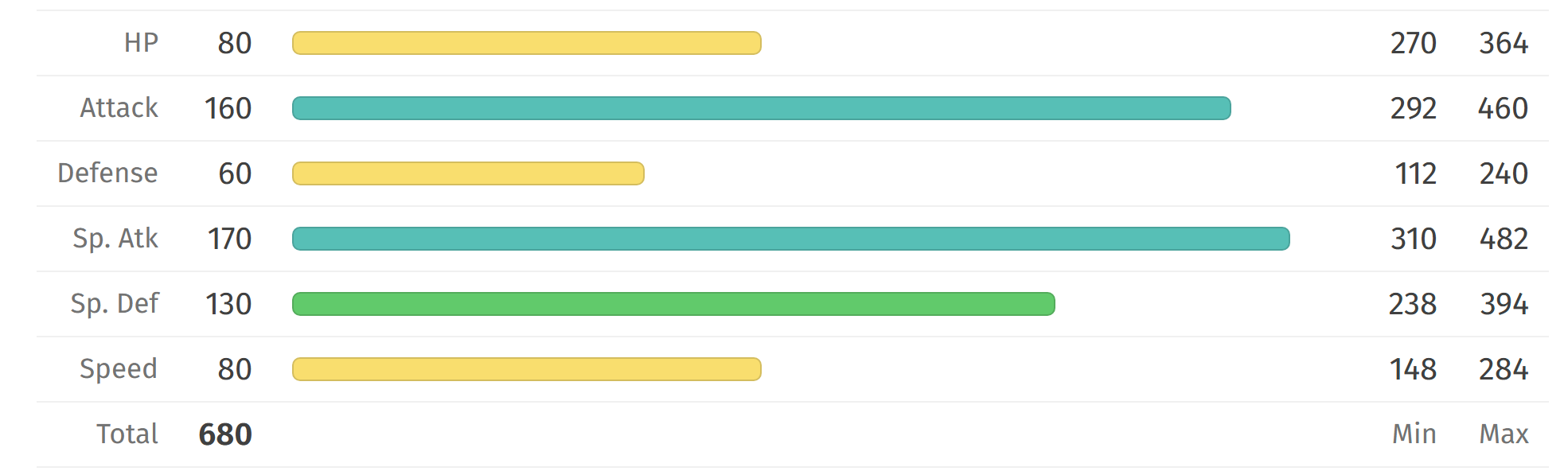Click the Attack teal stat bar
This screenshot has width=1568, height=475.
click(x=761, y=108)
